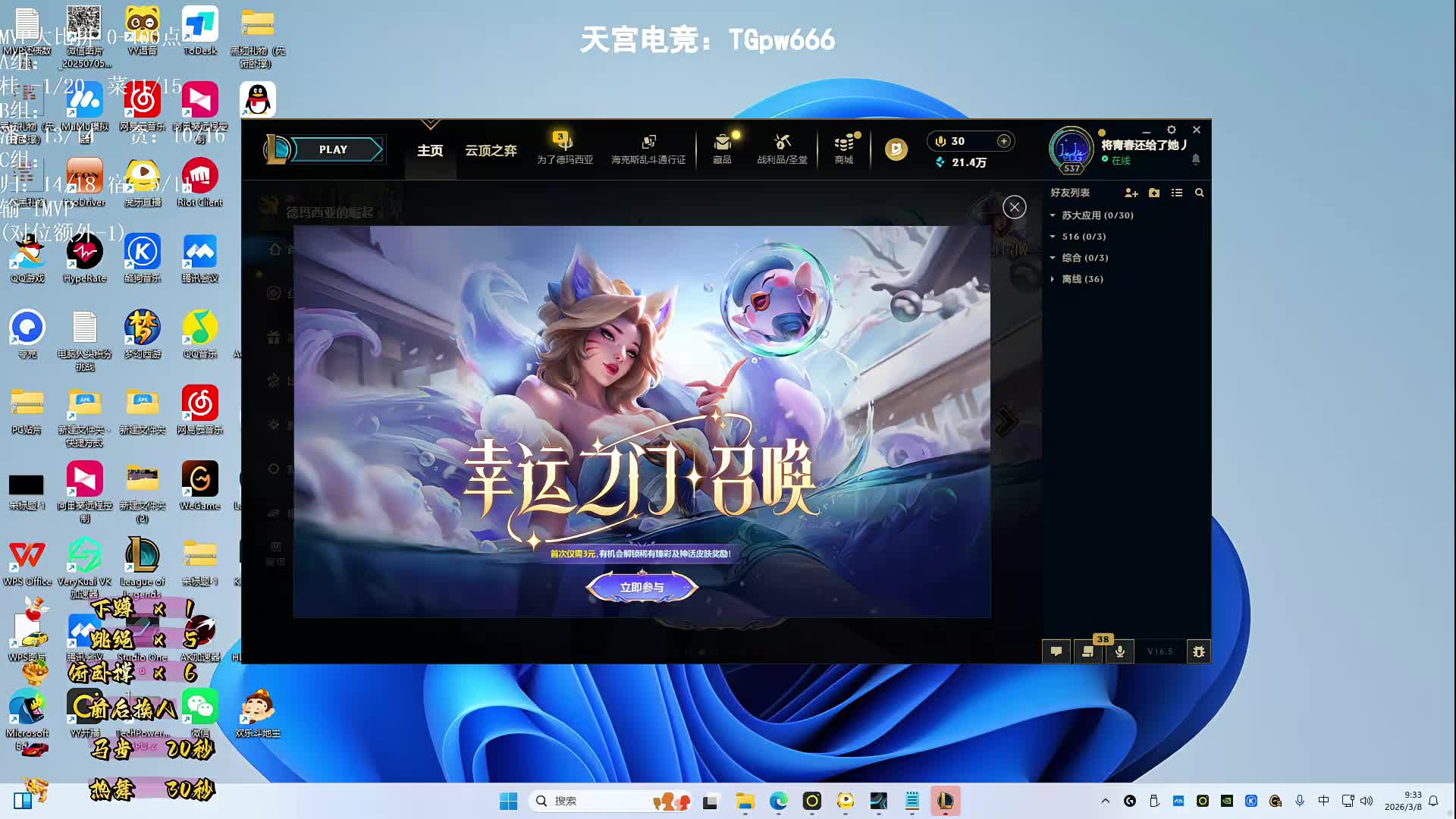Click the add friend icon
Screen dimensions: 1456x819
[x=1131, y=193]
